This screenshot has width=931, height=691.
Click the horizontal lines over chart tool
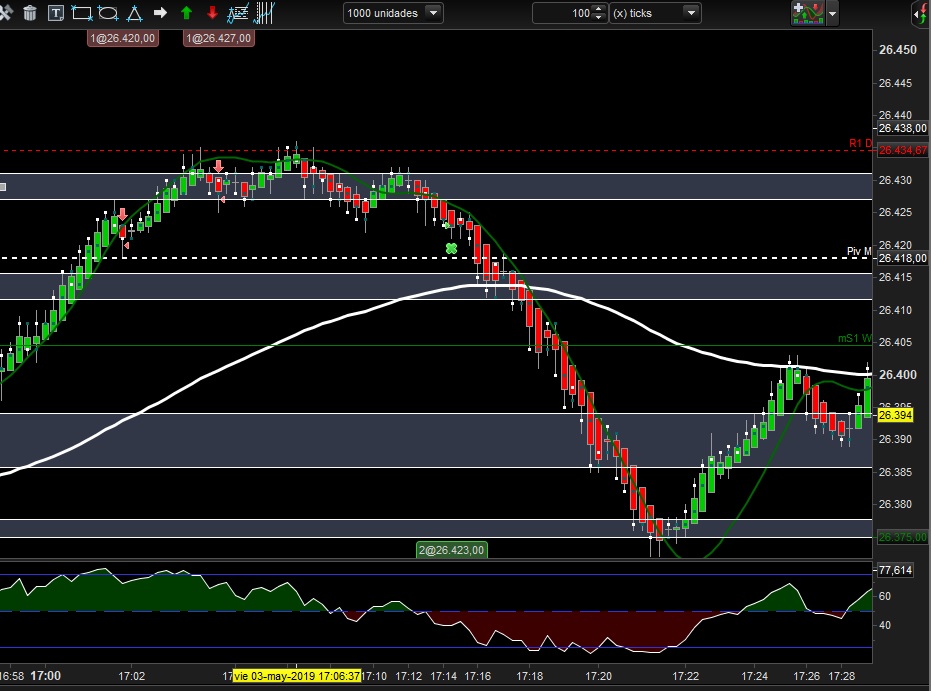pyautogui.click(x=238, y=12)
